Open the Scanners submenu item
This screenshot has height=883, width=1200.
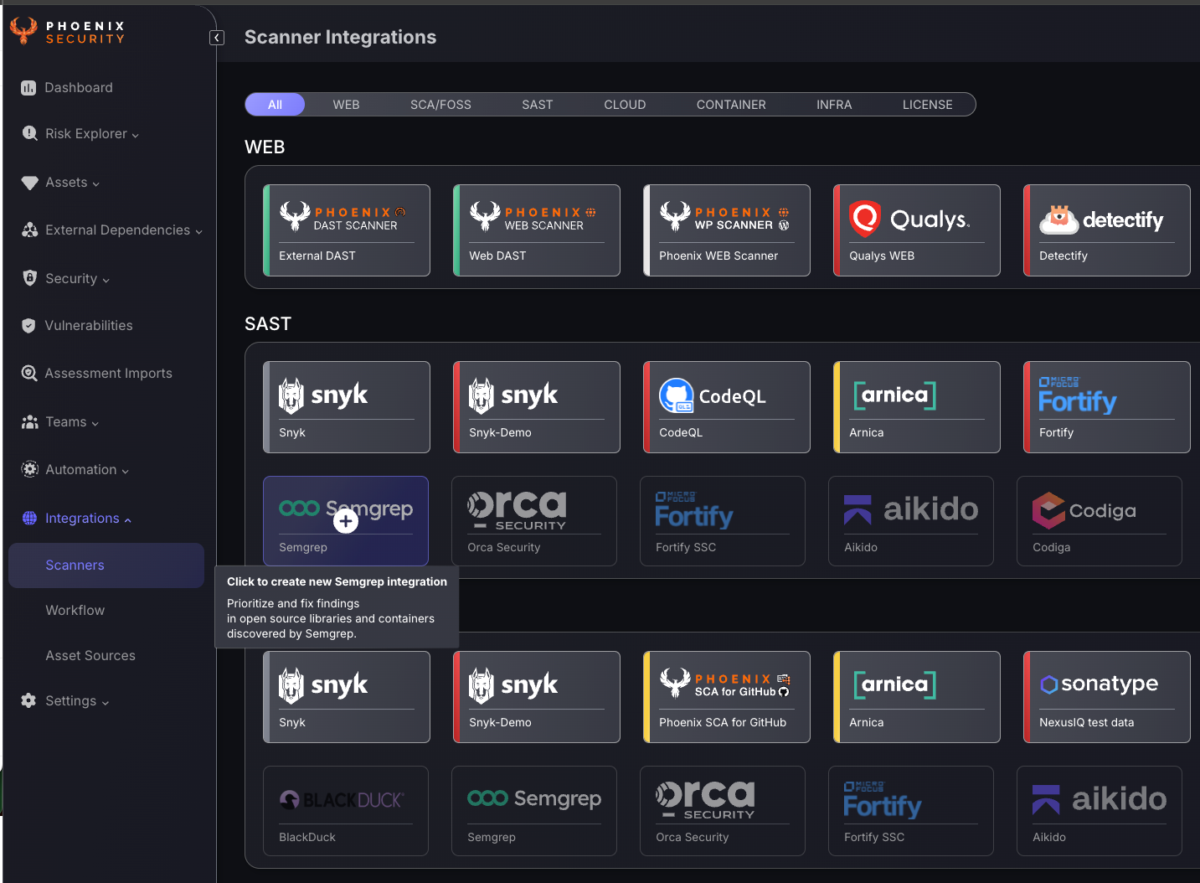106,566
